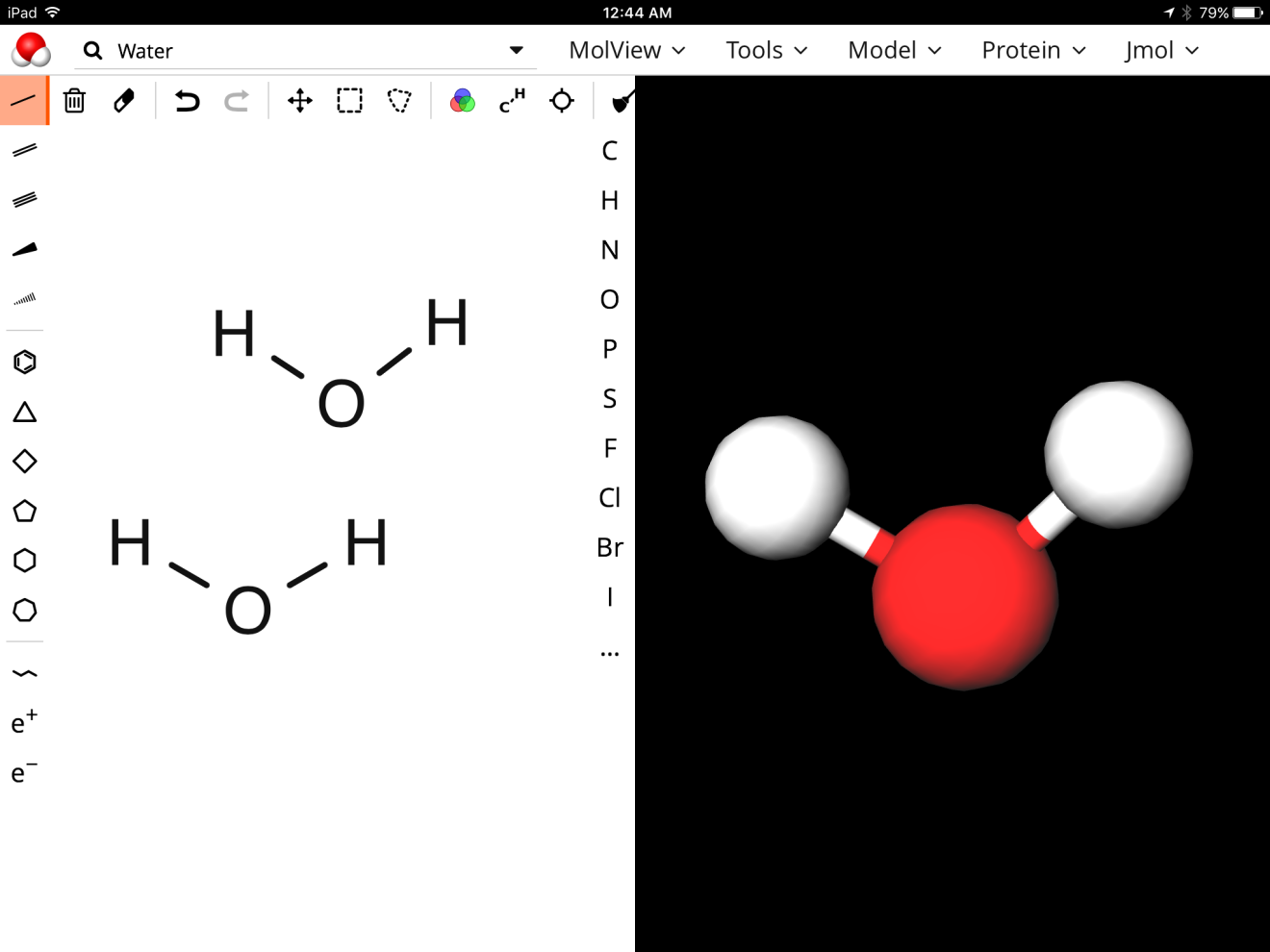Pick the cyclopropane triangle ring tool
The height and width of the screenshot is (952, 1270).
(x=25, y=413)
